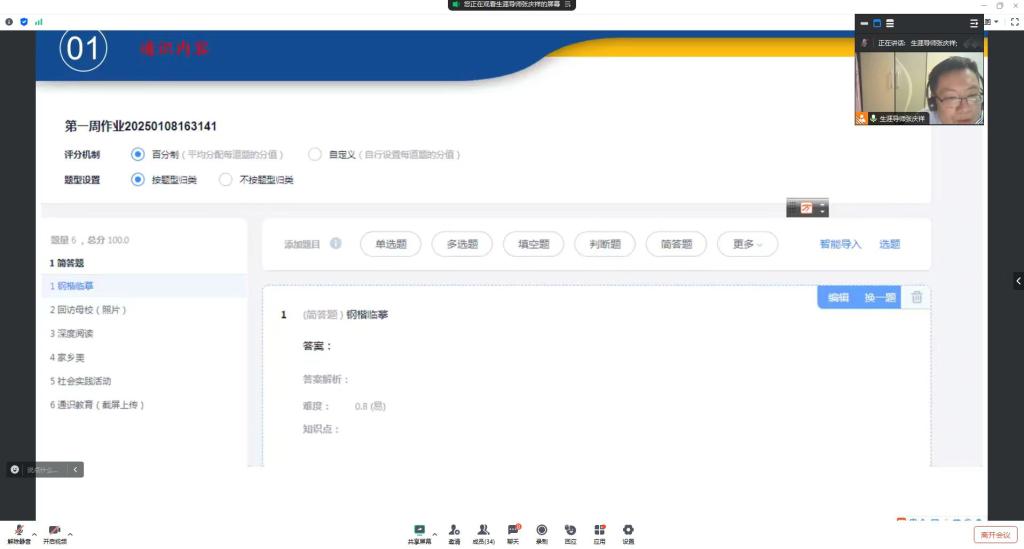Select the 自定义 scoring radio button
1024x549 pixels.
tap(315, 154)
